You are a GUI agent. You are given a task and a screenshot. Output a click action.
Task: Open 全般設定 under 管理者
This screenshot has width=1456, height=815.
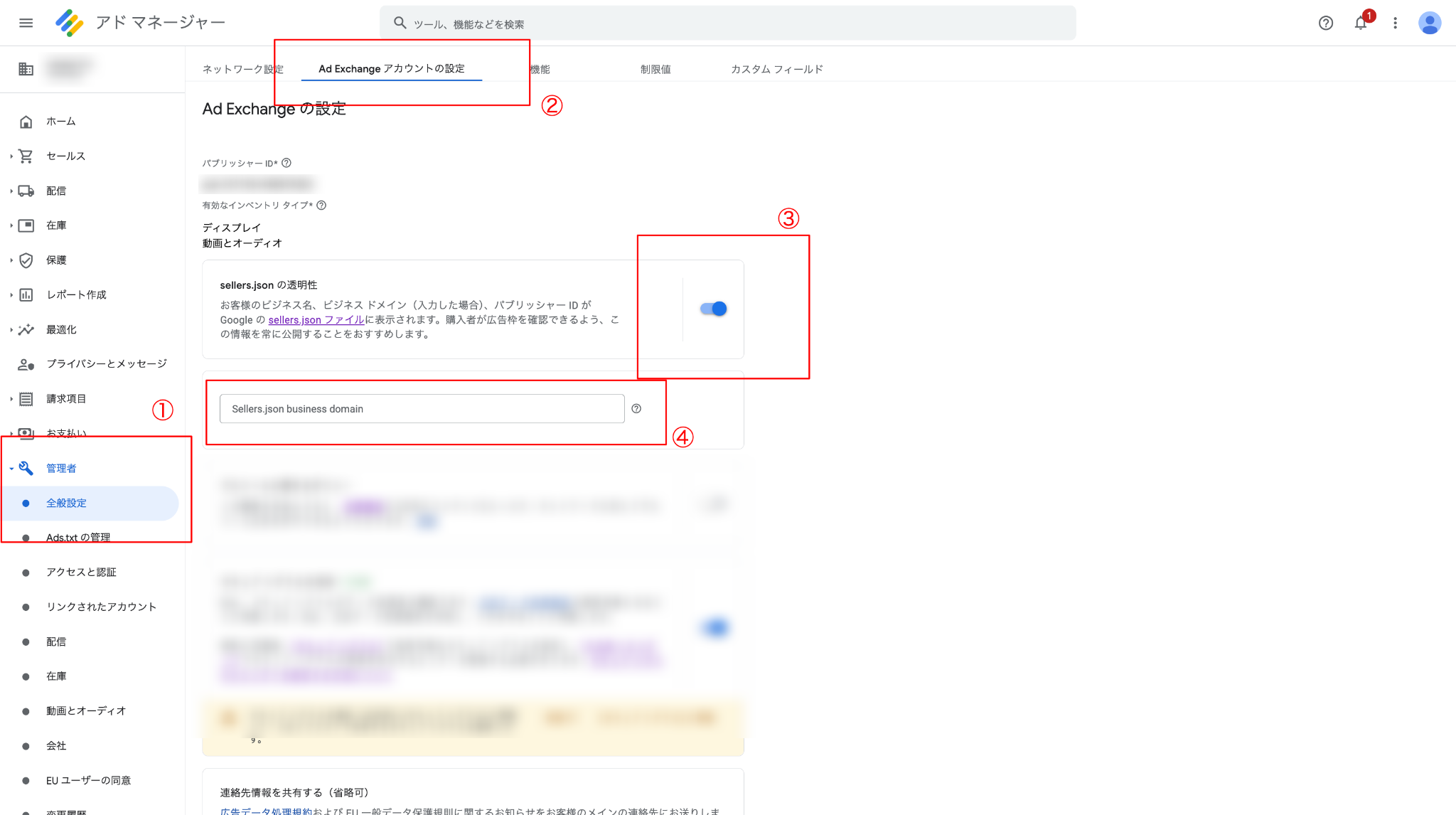(90, 503)
